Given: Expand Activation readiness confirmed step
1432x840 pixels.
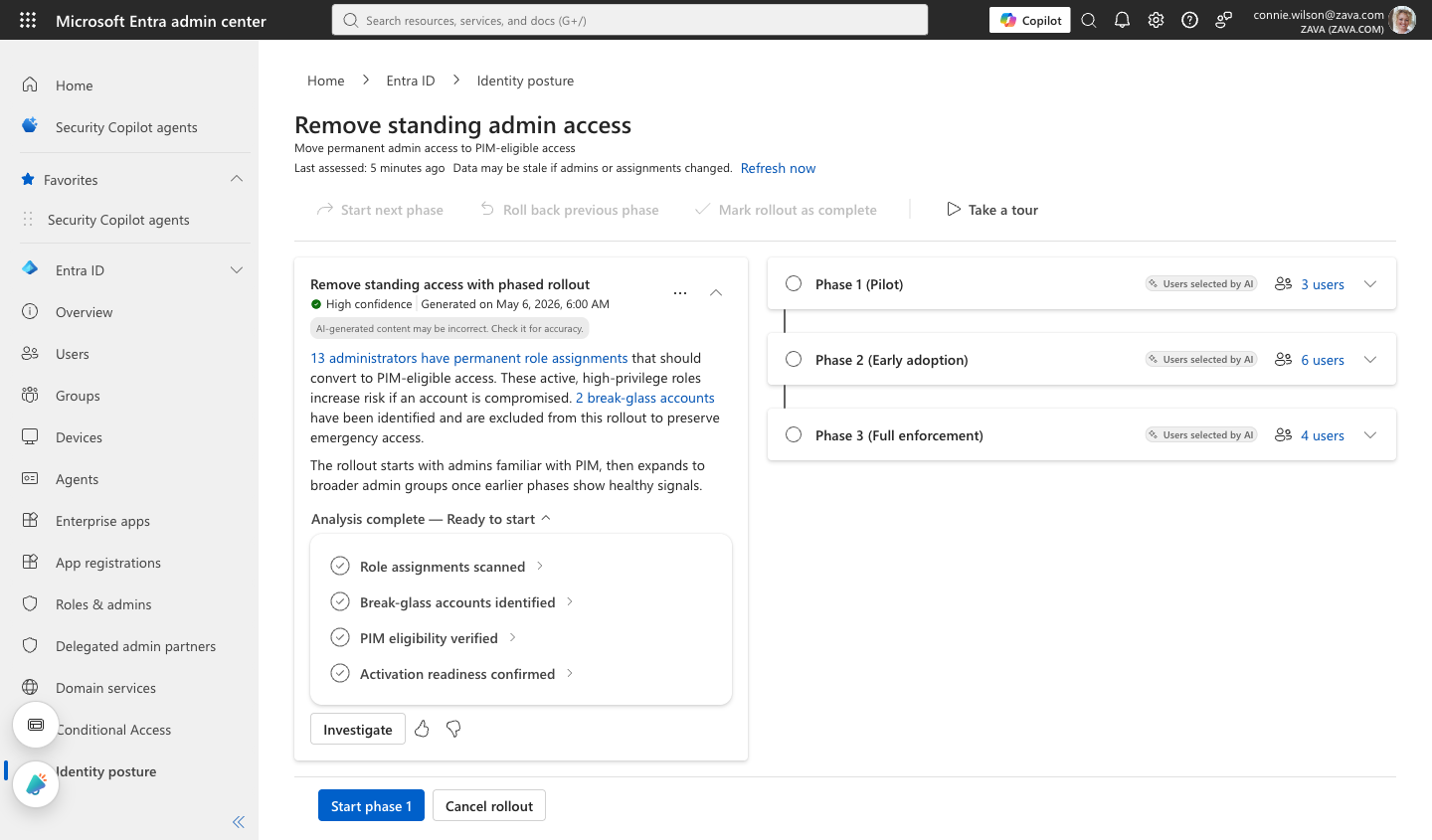Looking at the screenshot, I should [x=570, y=673].
